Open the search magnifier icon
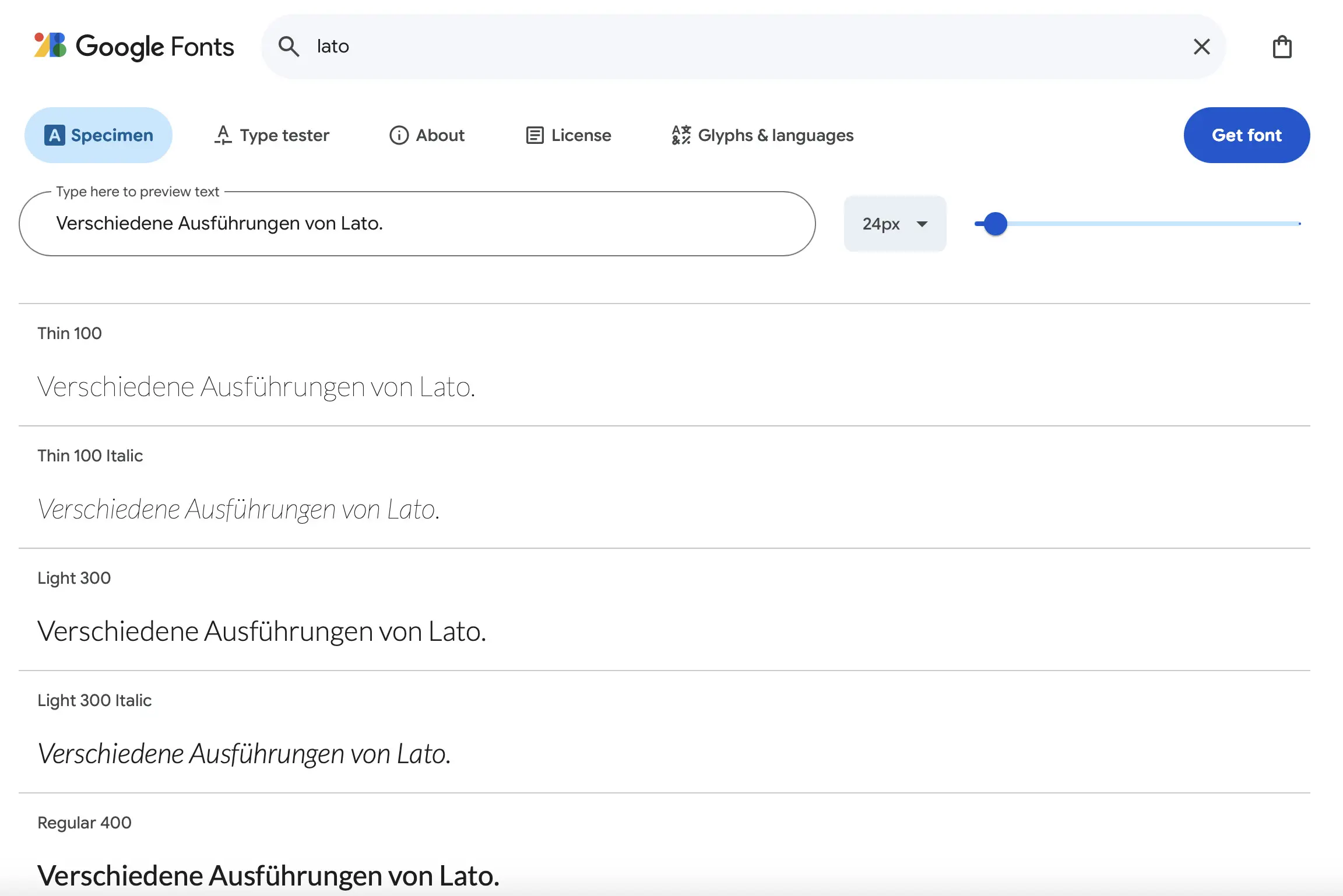The width and height of the screenshot is (1343, 896). coord(290,47)
